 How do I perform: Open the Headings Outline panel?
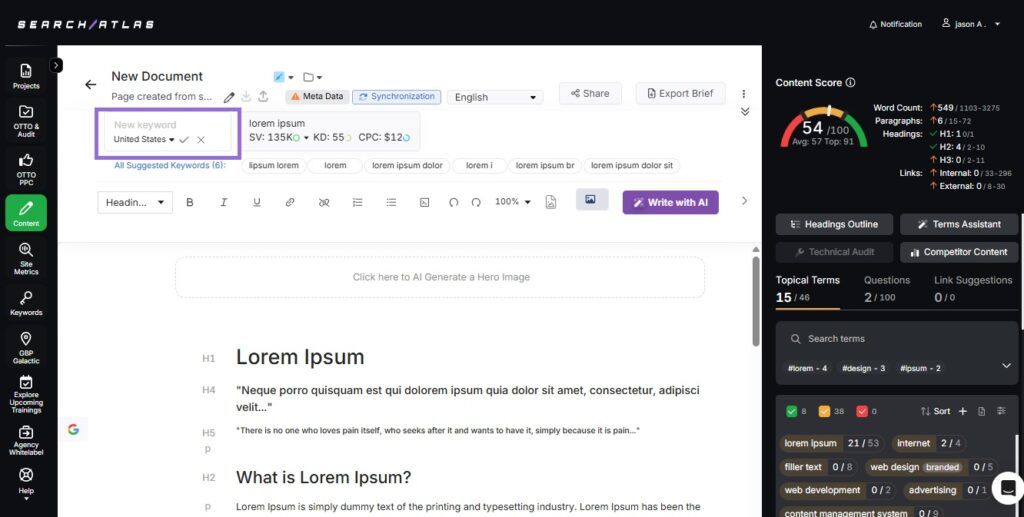[x=835, y=225]
